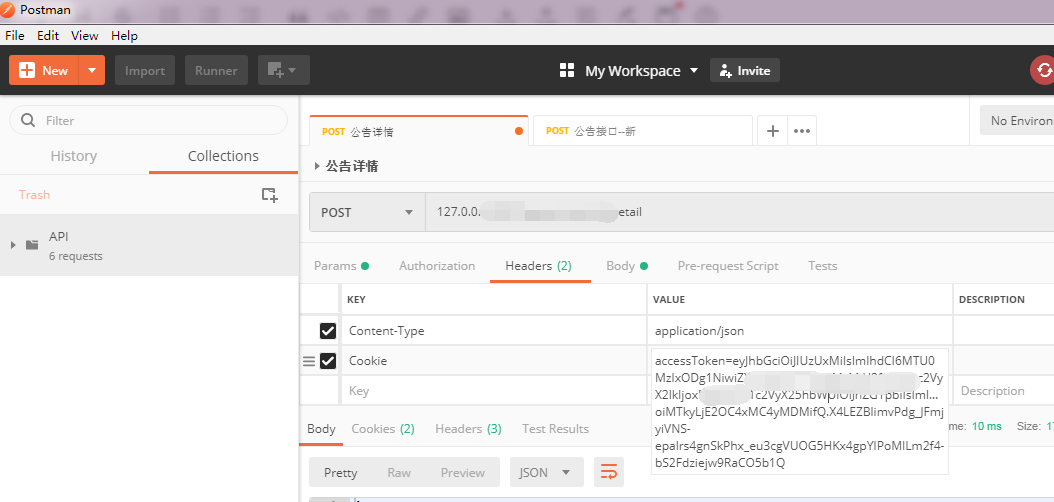This screenshot has height=502, width=1054.
Task: Open the new window options icon
Action: [283, 71]
